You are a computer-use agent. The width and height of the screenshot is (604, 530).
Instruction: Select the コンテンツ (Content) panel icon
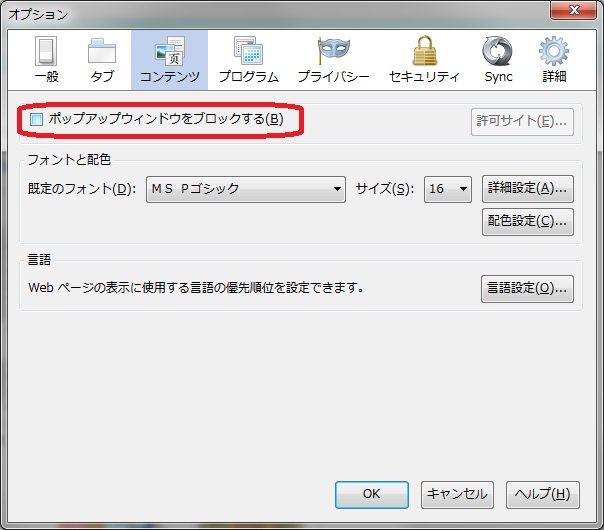pos(169,59)
